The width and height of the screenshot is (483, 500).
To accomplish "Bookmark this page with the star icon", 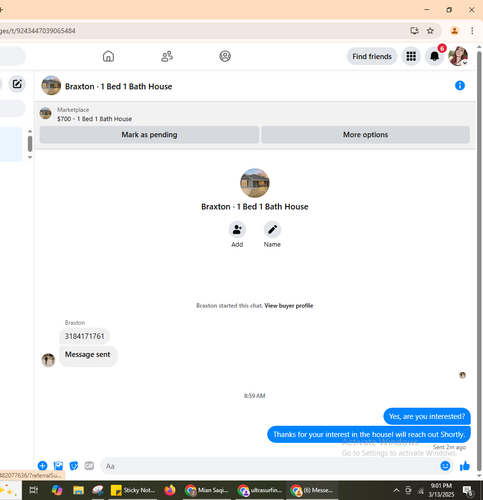I will coord(430,31).
